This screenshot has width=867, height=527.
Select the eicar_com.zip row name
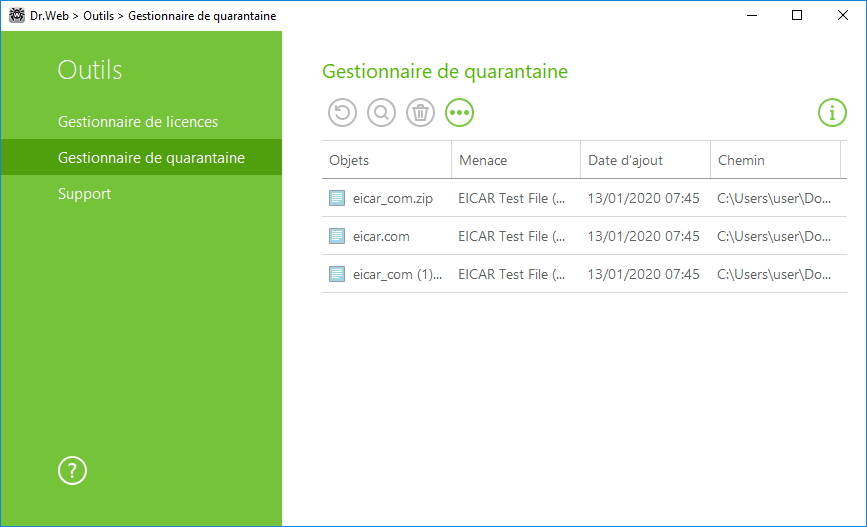tap(393, 199)
